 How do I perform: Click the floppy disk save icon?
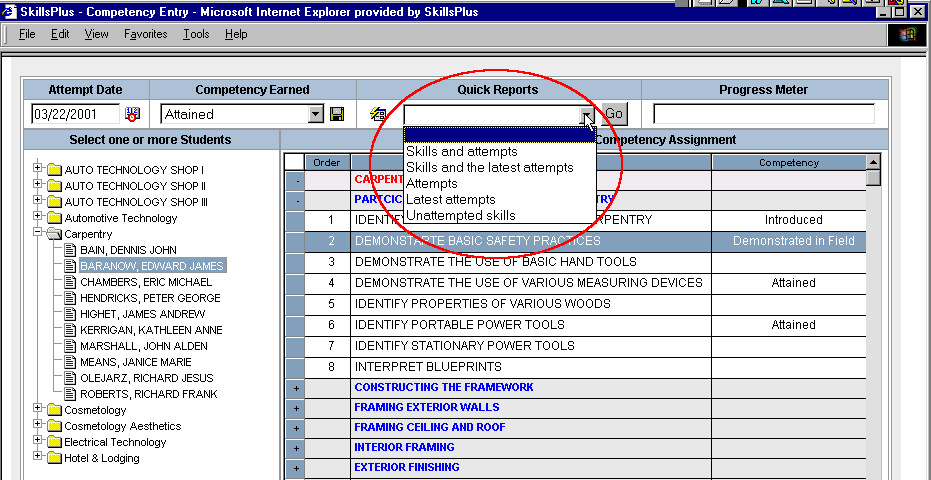[x=337, y=114]
